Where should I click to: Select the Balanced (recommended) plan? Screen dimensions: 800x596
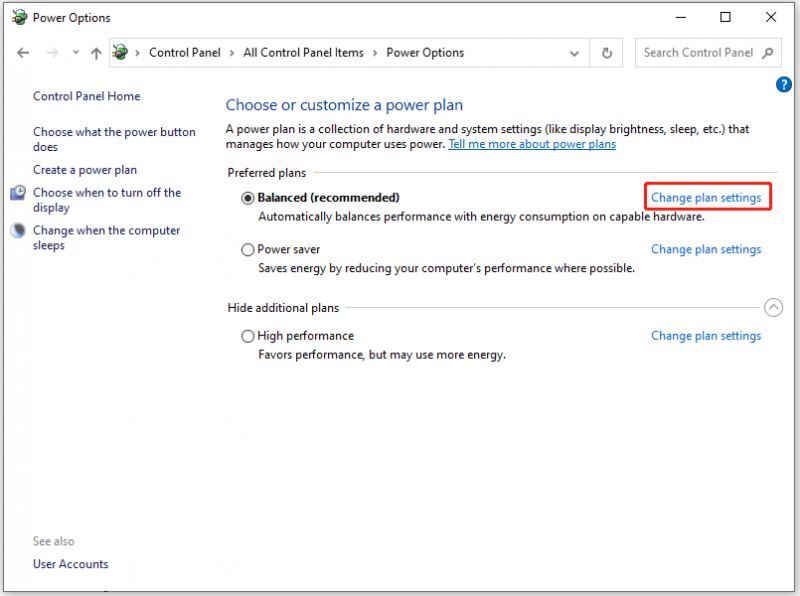coord(248,198)
